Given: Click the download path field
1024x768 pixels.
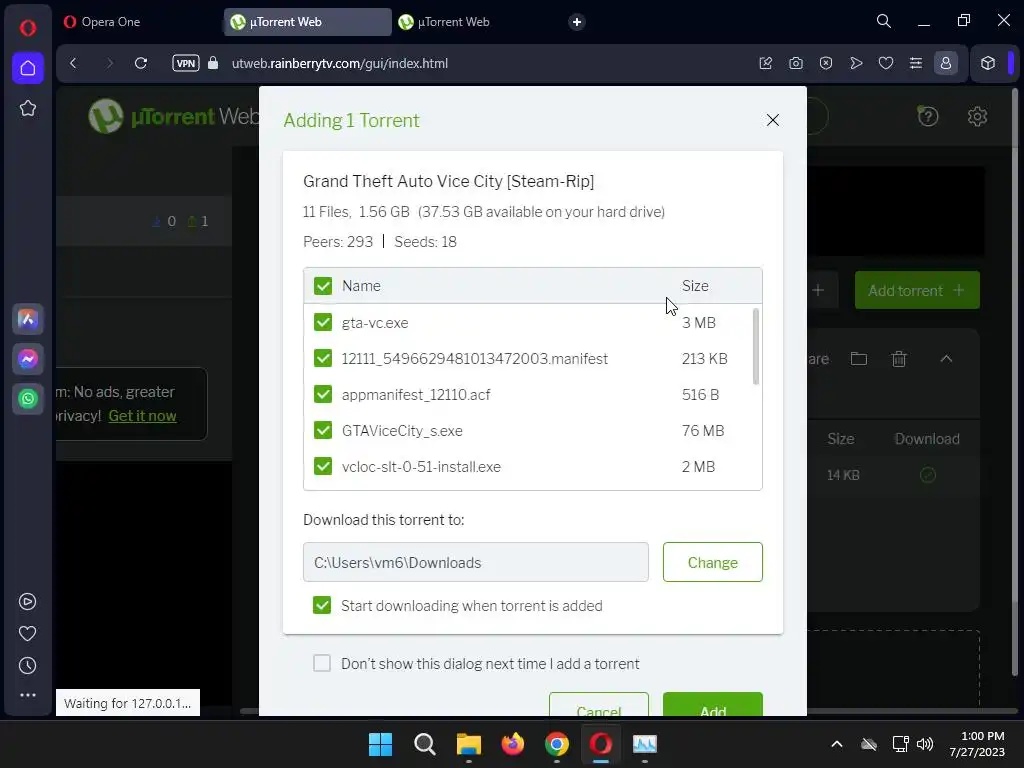Looking at the screenshot, I should click(x=475, y=562).
